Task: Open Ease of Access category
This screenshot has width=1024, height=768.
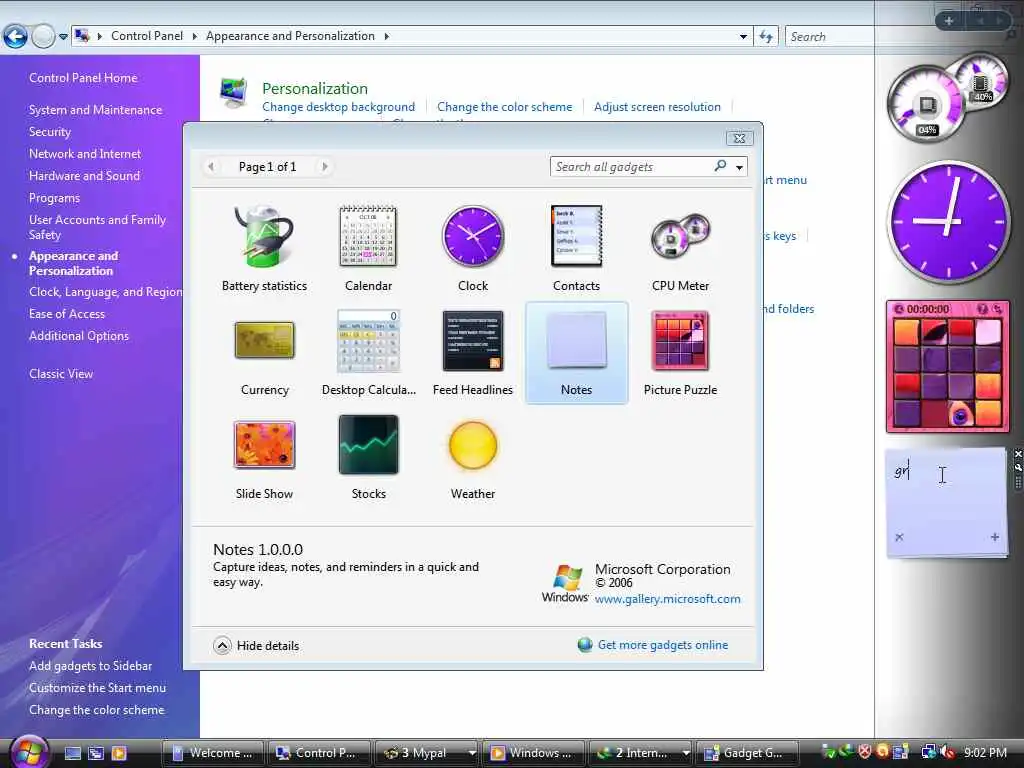Action: pyautogui.click(x=67, y=314)
